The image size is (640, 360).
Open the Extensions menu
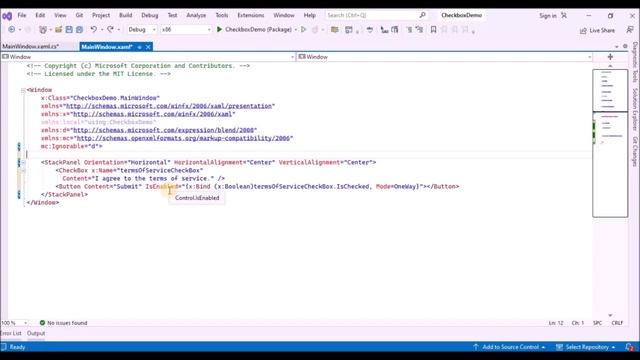(x=251, y=15)
